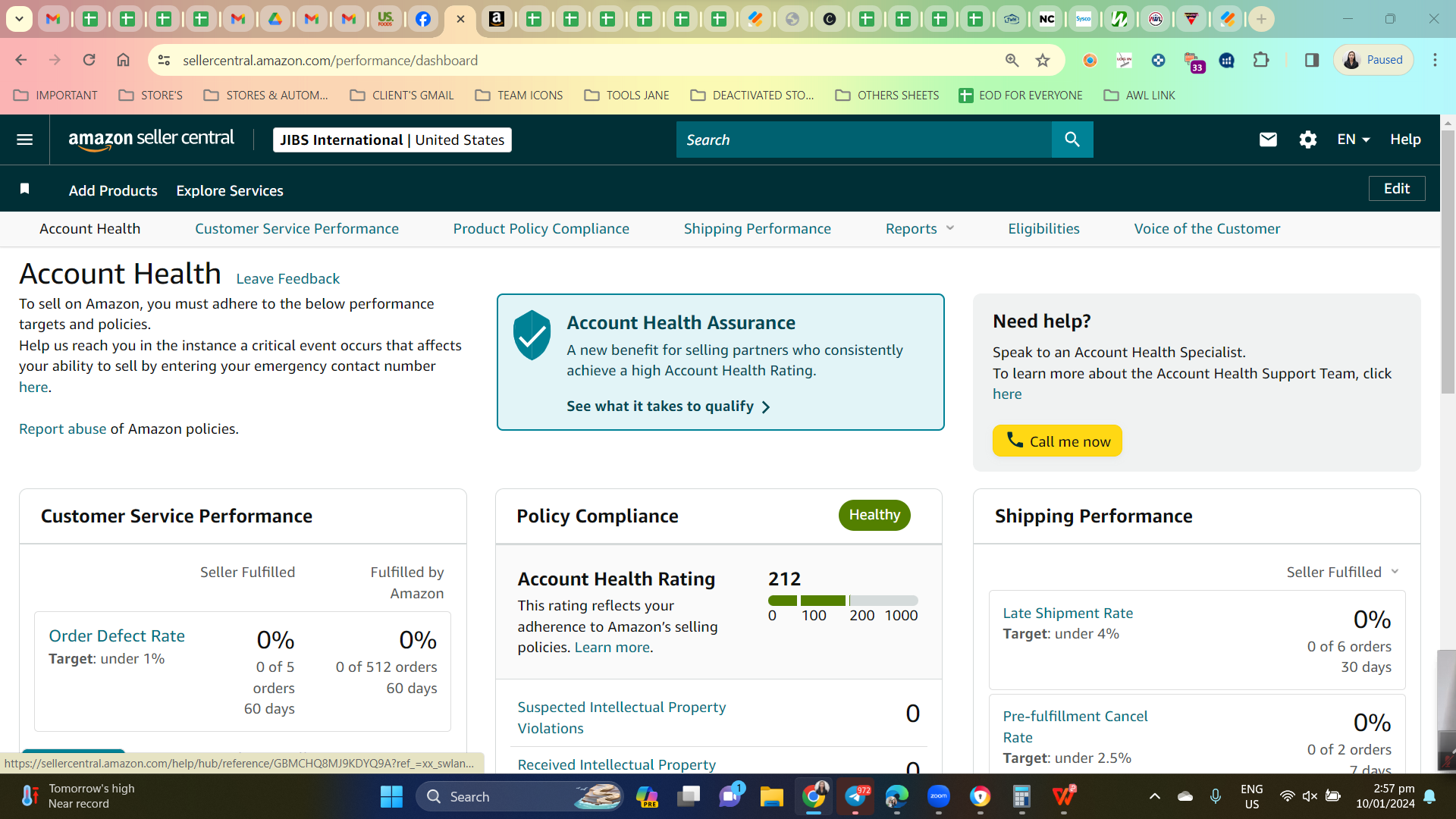Open Zoom from the taskbar

coord(939,796)
